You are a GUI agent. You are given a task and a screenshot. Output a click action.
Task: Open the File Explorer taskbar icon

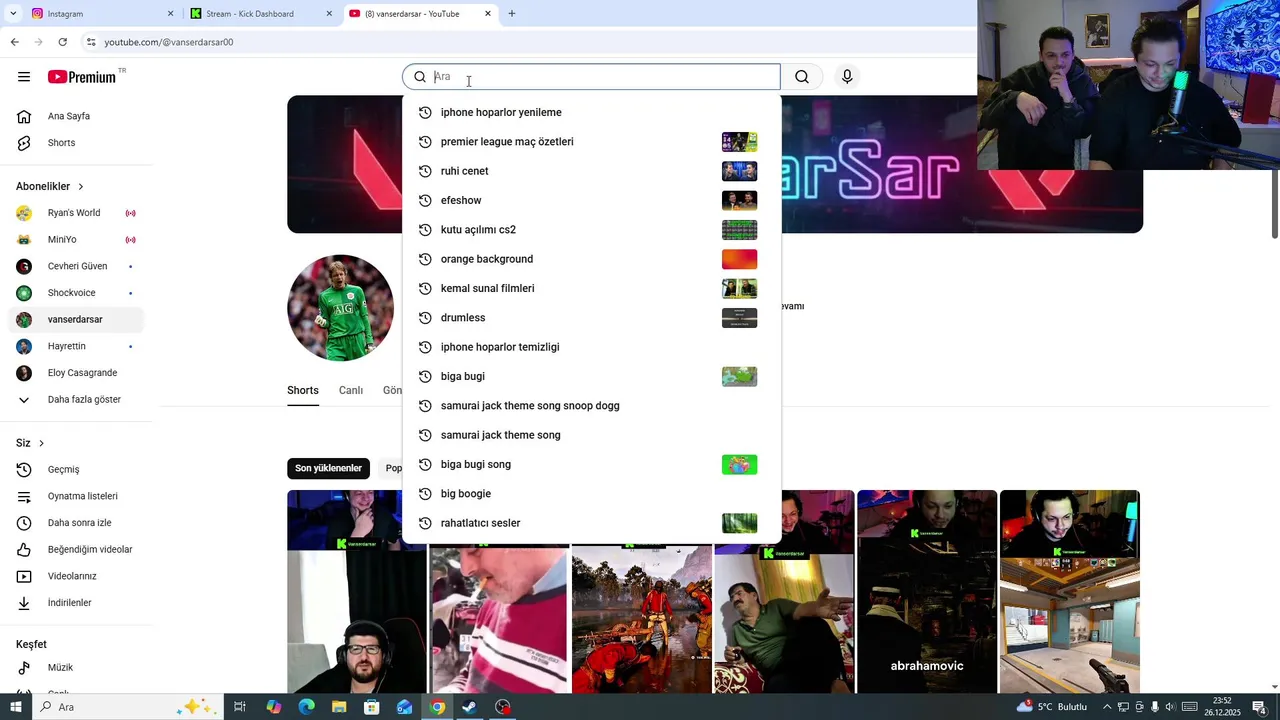pos(339,707)
